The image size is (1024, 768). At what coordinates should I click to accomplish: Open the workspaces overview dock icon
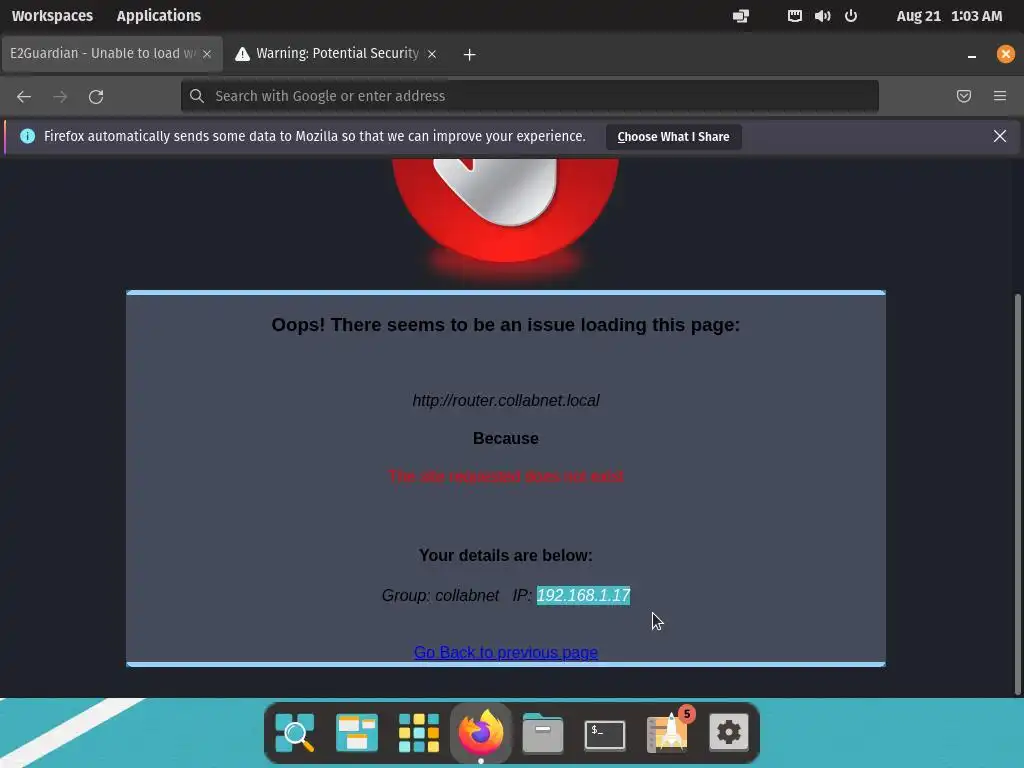357,733
